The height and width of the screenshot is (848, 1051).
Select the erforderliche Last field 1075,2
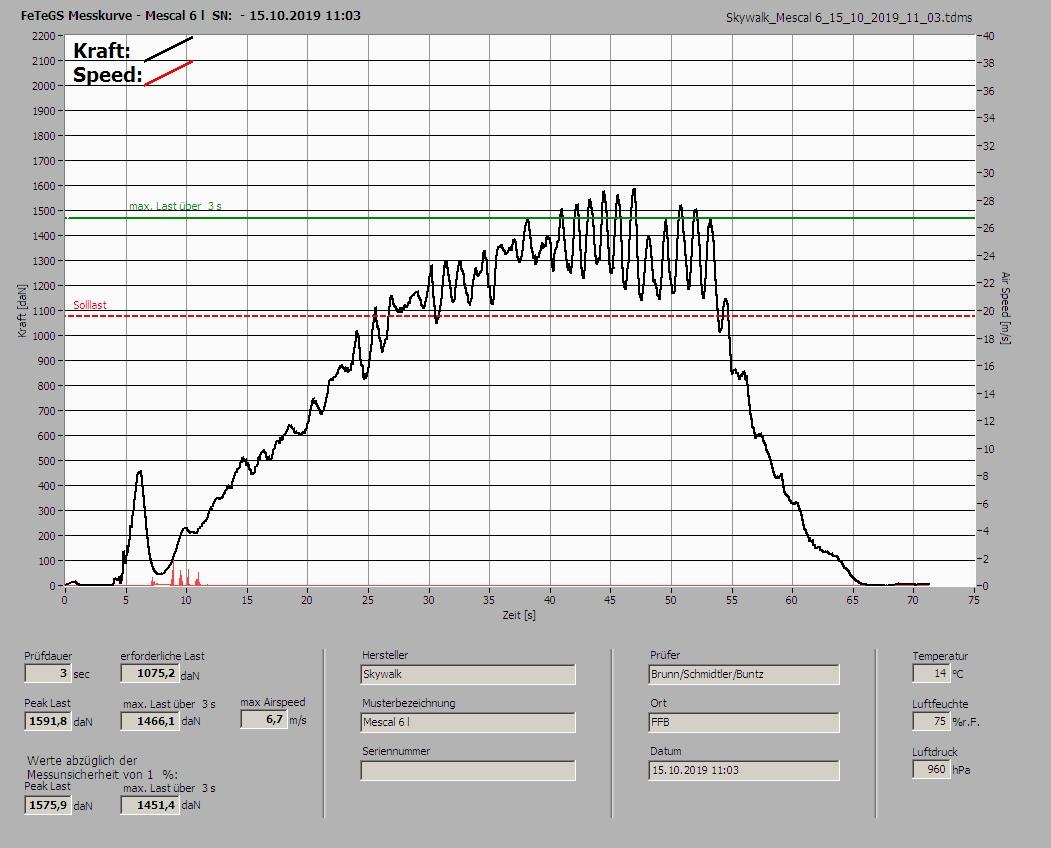tap(149, 673)
